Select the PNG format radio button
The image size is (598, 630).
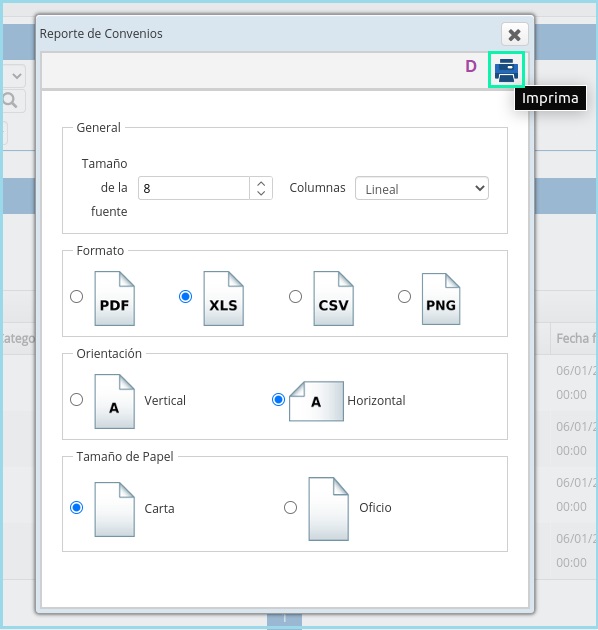[x=404, y=297]
